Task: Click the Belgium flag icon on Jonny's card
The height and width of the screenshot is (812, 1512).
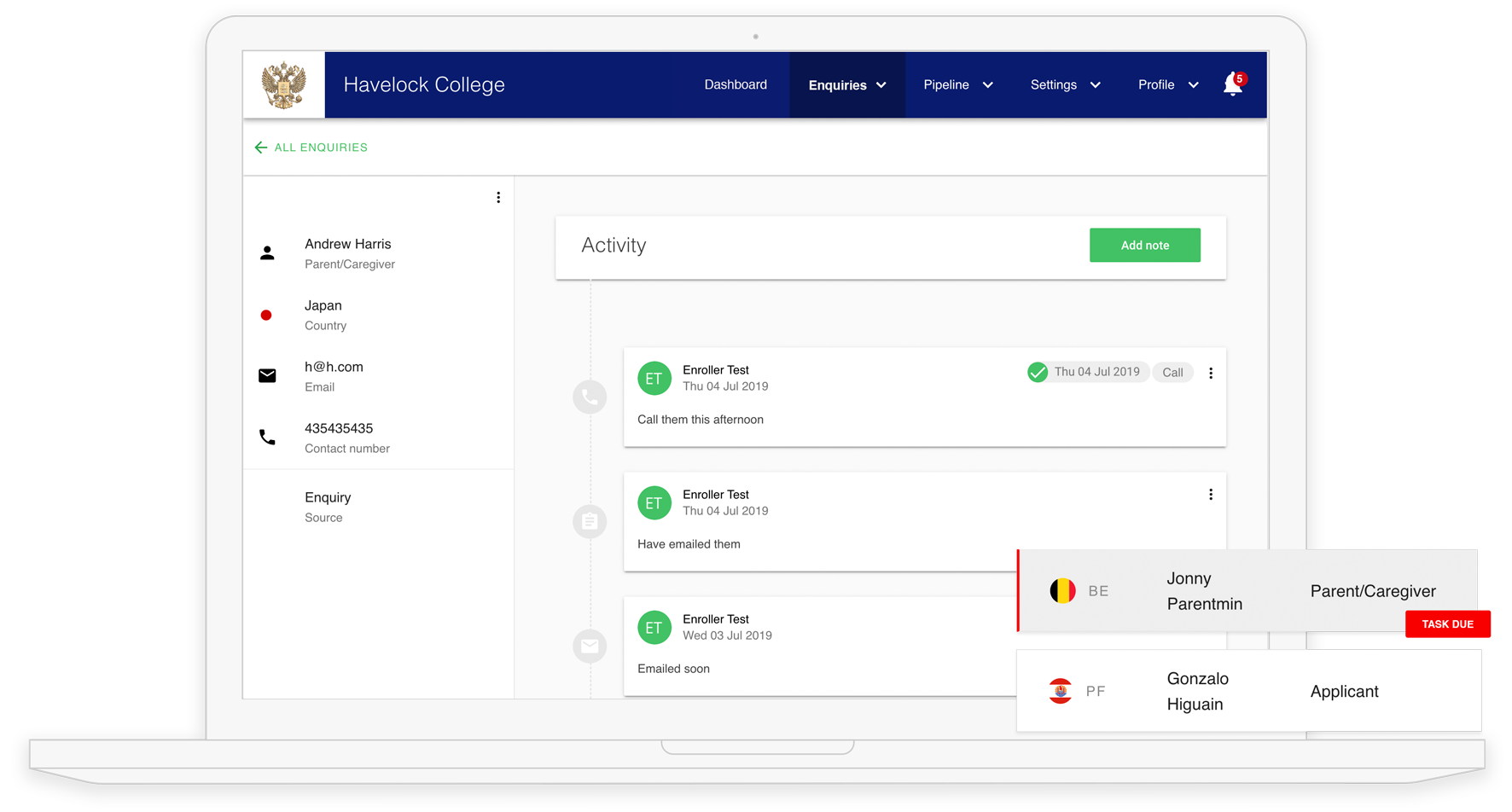Action: (1062, 590)
